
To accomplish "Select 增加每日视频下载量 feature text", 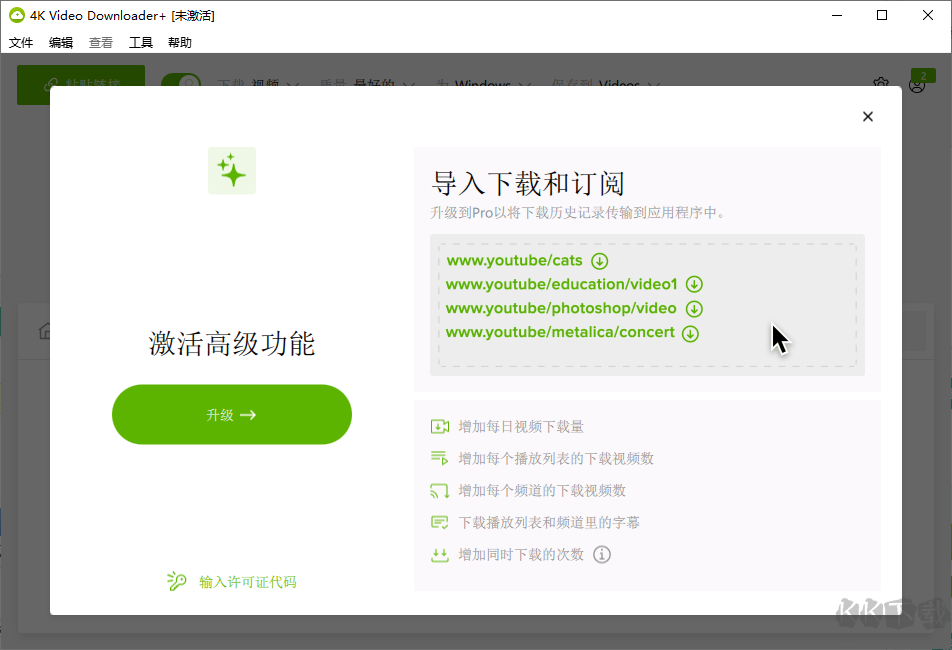I will 521,427.
